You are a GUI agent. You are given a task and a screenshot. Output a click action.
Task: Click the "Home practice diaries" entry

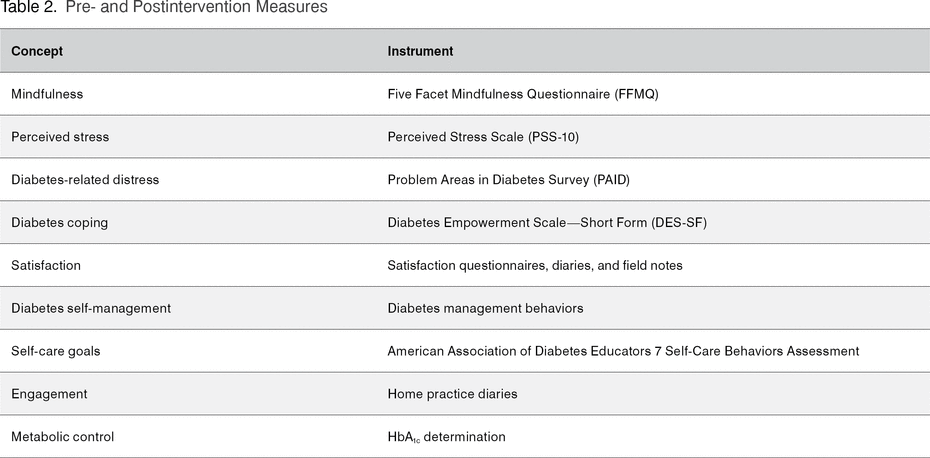452,395
